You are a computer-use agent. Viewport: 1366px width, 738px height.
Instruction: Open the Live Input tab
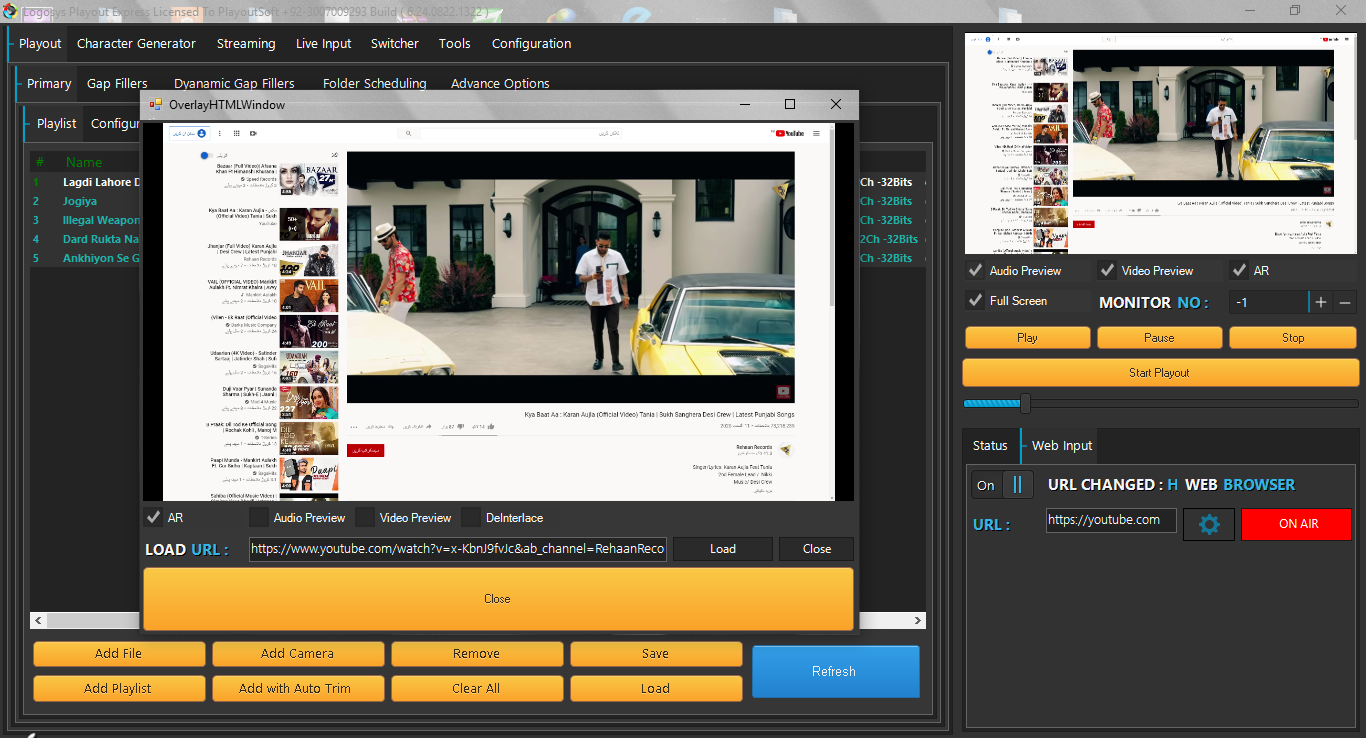pyautogui.click(x=324, y=43)
